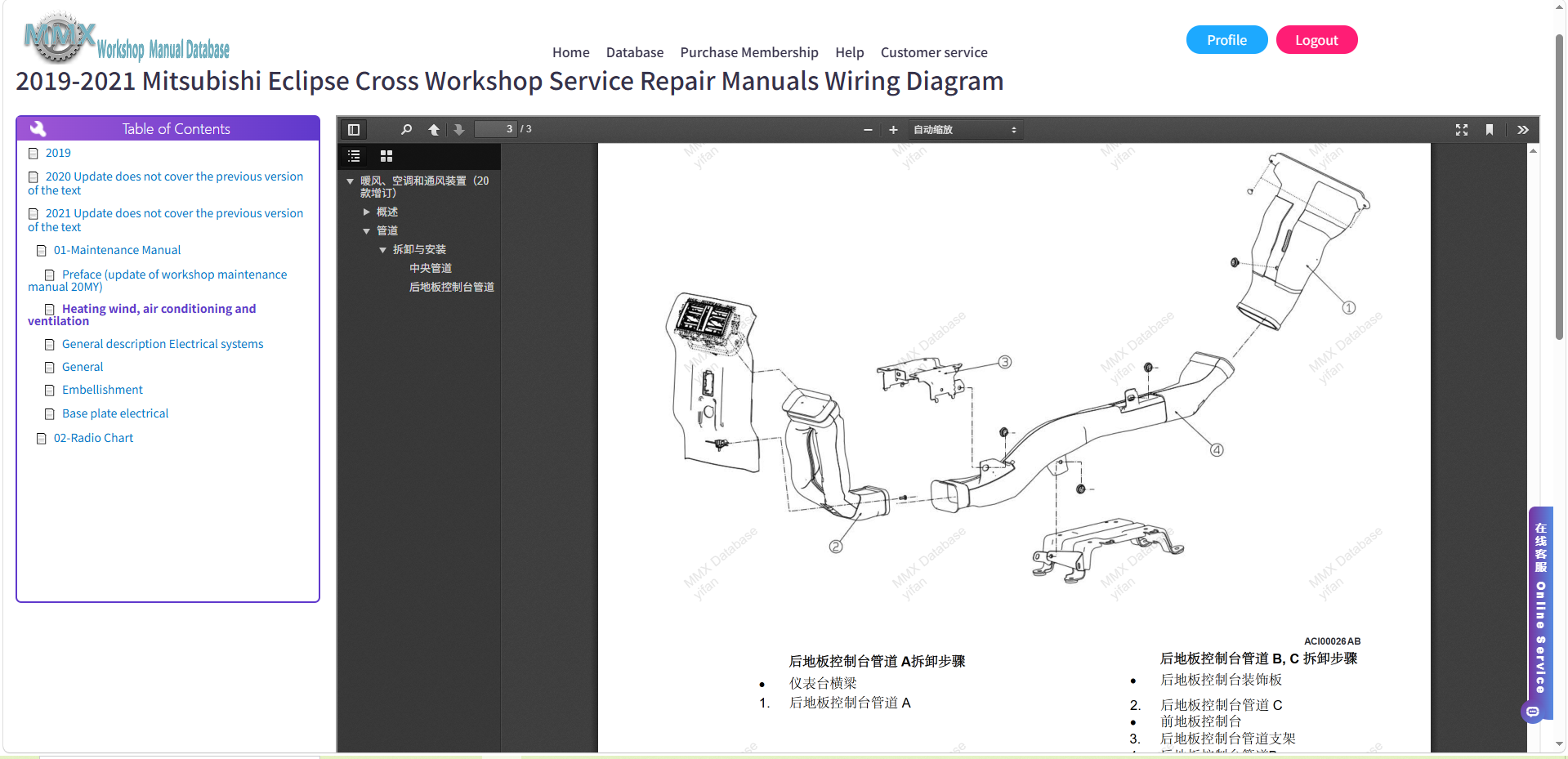Select 后地板控制台管道 in the outline

[x=452, y=287]
